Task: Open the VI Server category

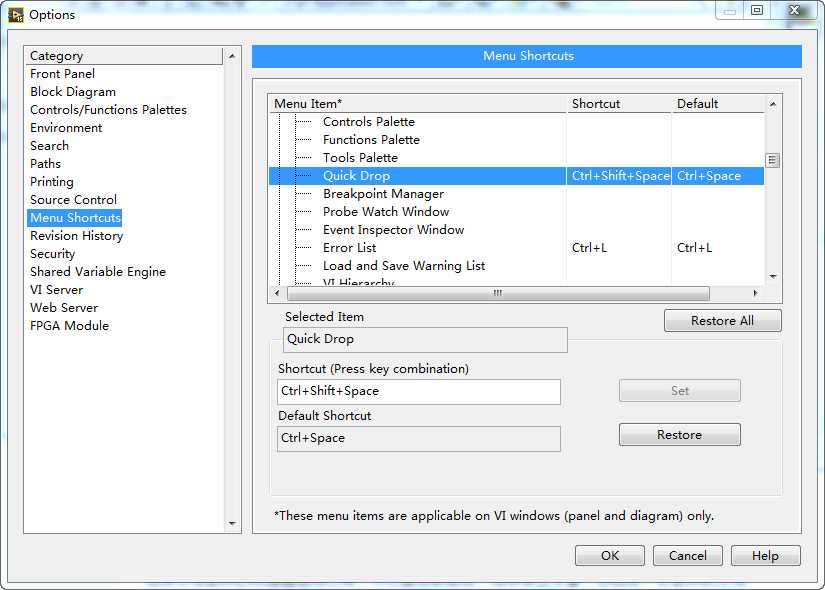Action: [x=56, y=290]
